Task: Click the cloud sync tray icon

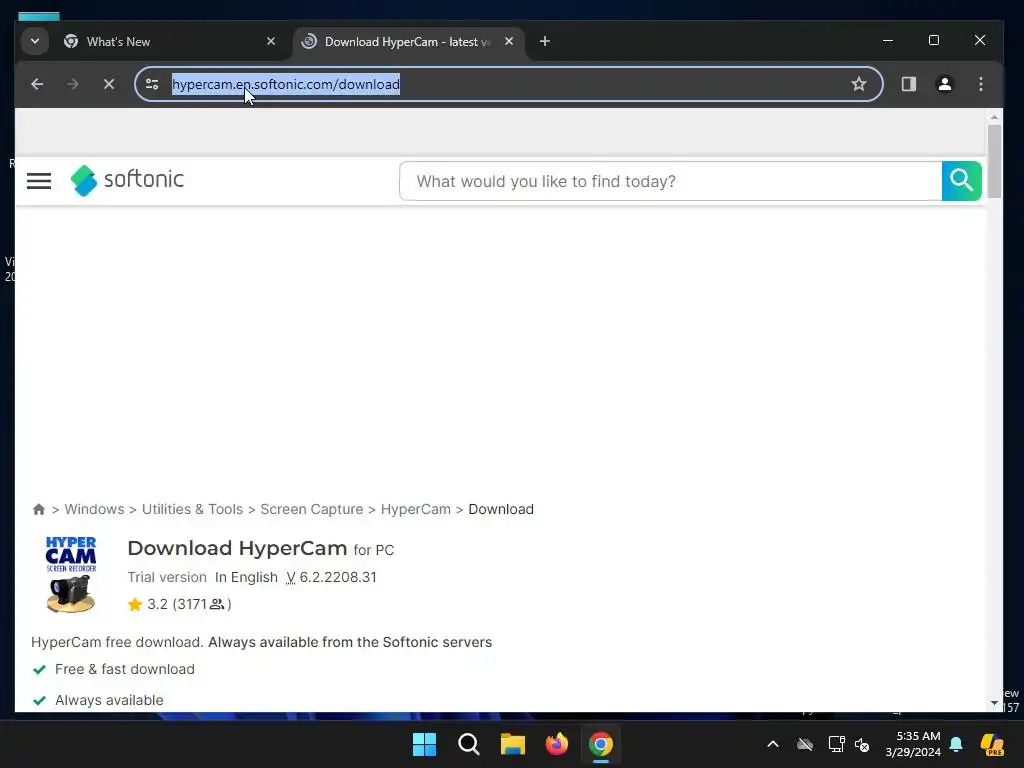Action: point(805,744)
